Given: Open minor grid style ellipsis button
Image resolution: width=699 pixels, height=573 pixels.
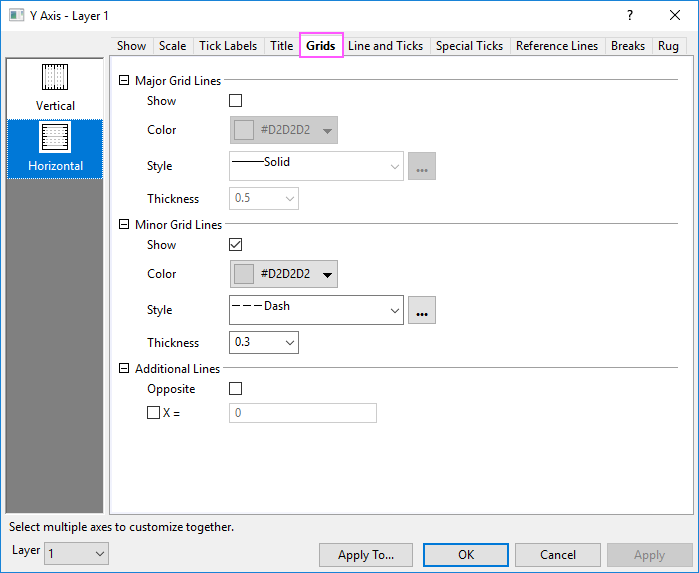Looking at the screenshot, I should tap(422, 310).
